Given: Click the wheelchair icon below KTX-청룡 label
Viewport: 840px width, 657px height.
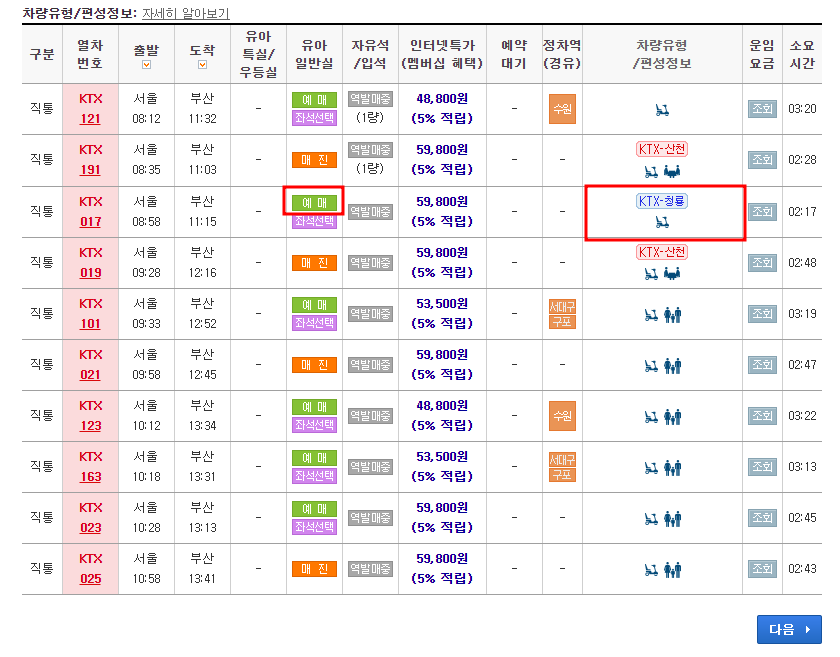Looking at the screenshot, I should point(663,220).
